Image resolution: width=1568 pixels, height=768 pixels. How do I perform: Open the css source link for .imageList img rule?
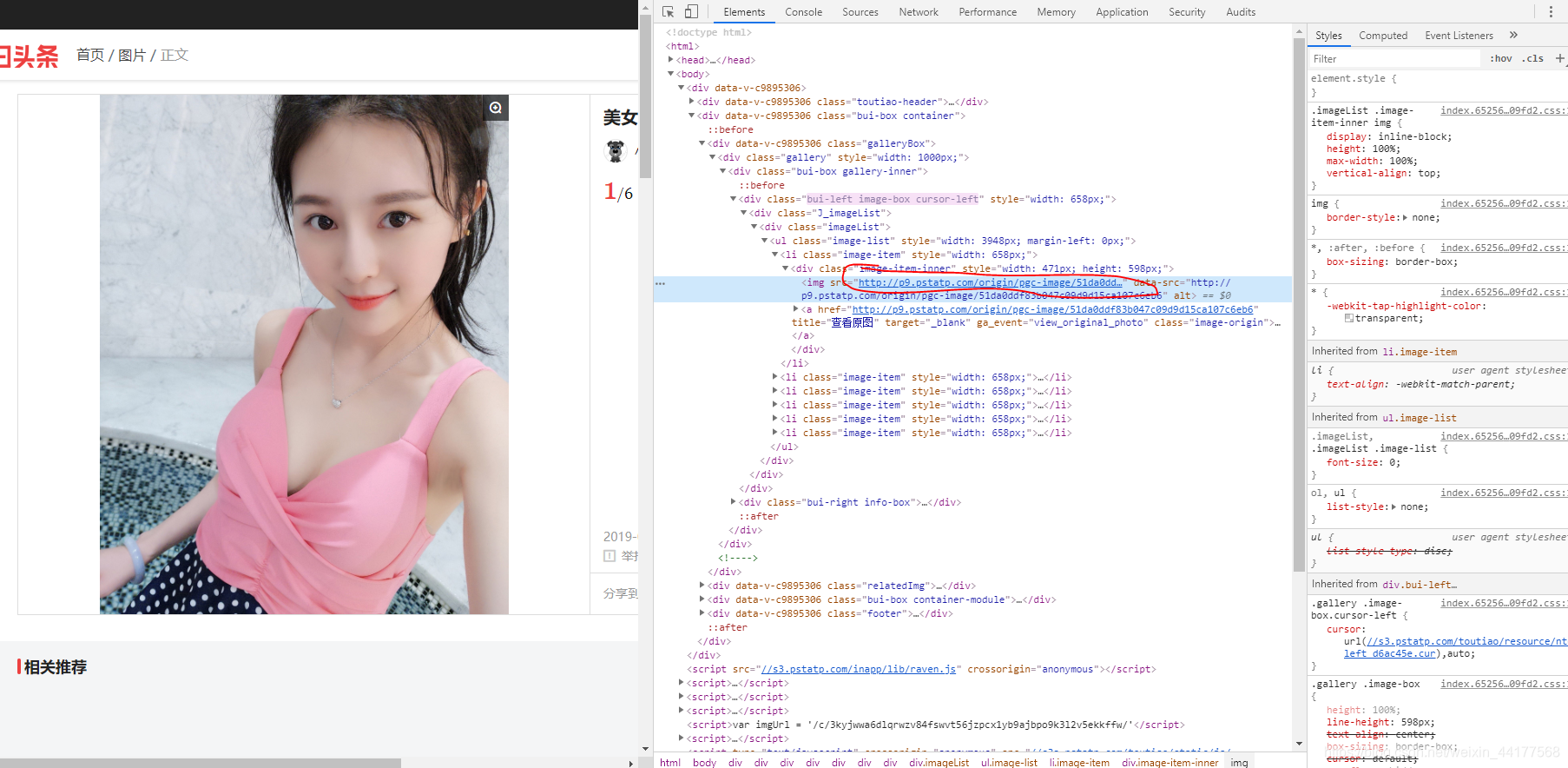click(1504, 110)
